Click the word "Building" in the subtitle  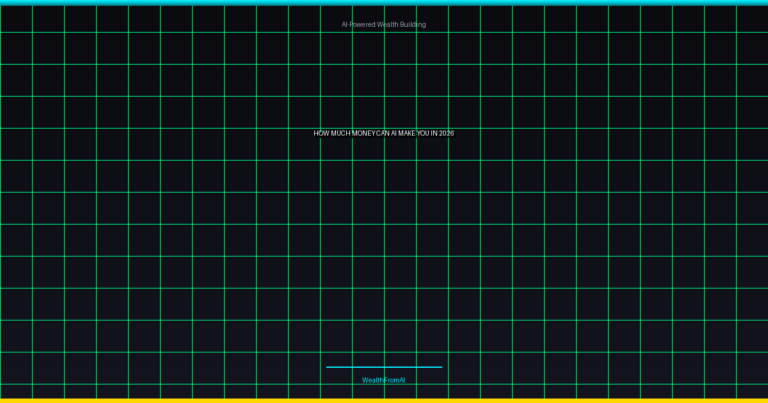click(413, 24)
